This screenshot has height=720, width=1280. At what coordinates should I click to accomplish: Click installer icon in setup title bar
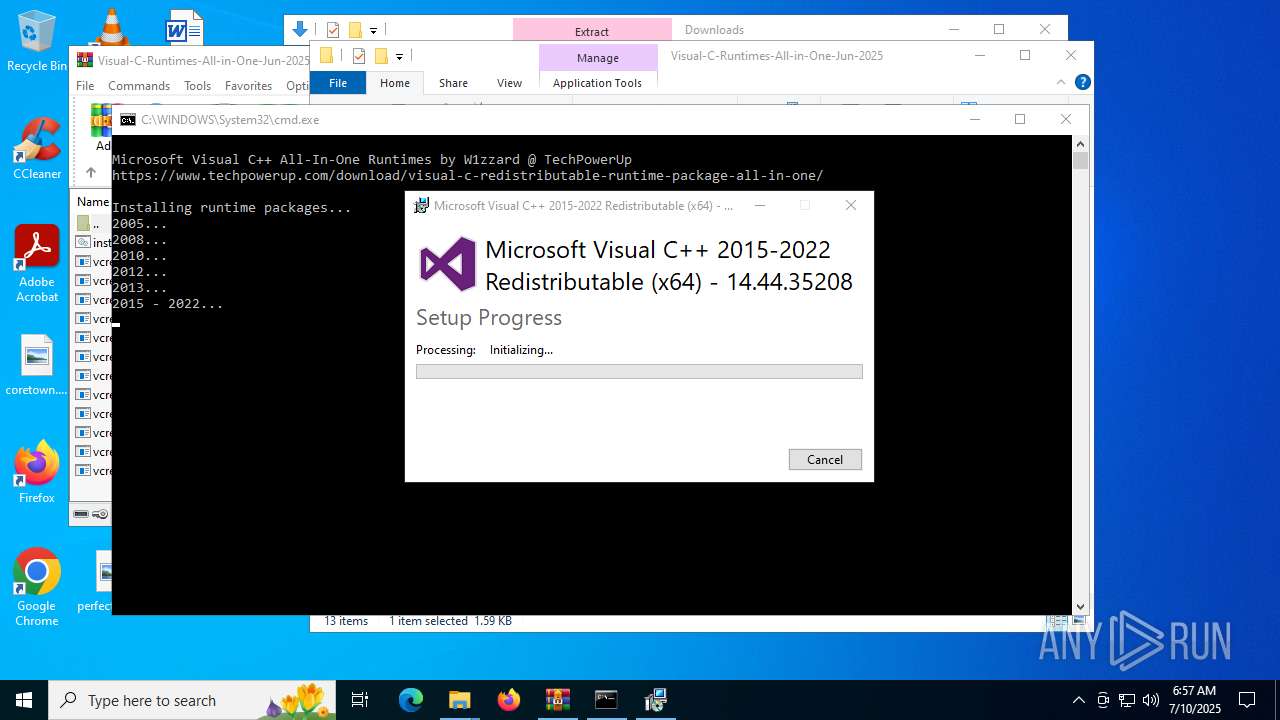click(x=422, y=205)
